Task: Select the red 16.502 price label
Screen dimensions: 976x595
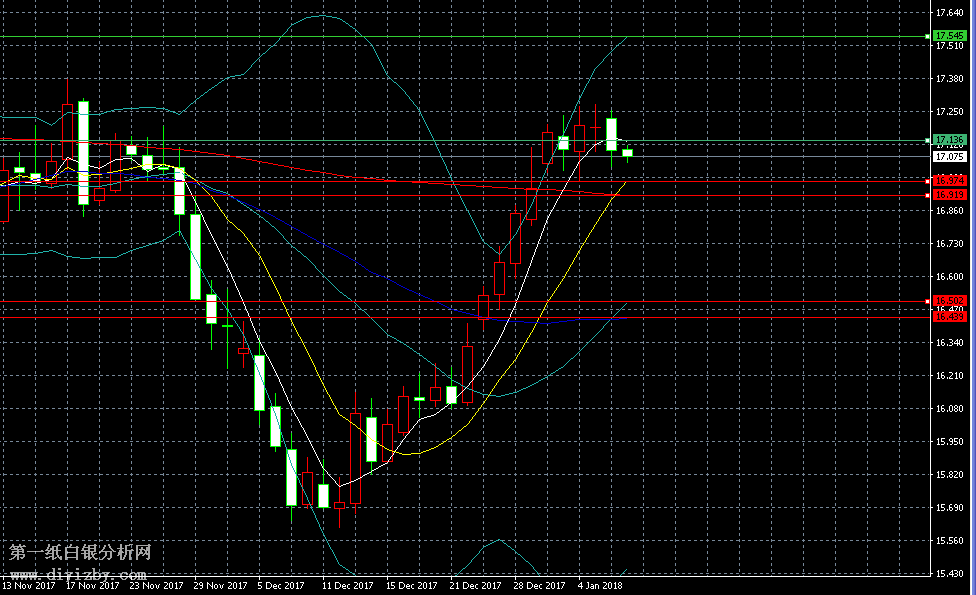Action: pyautogui.click(x=948, y=300)
